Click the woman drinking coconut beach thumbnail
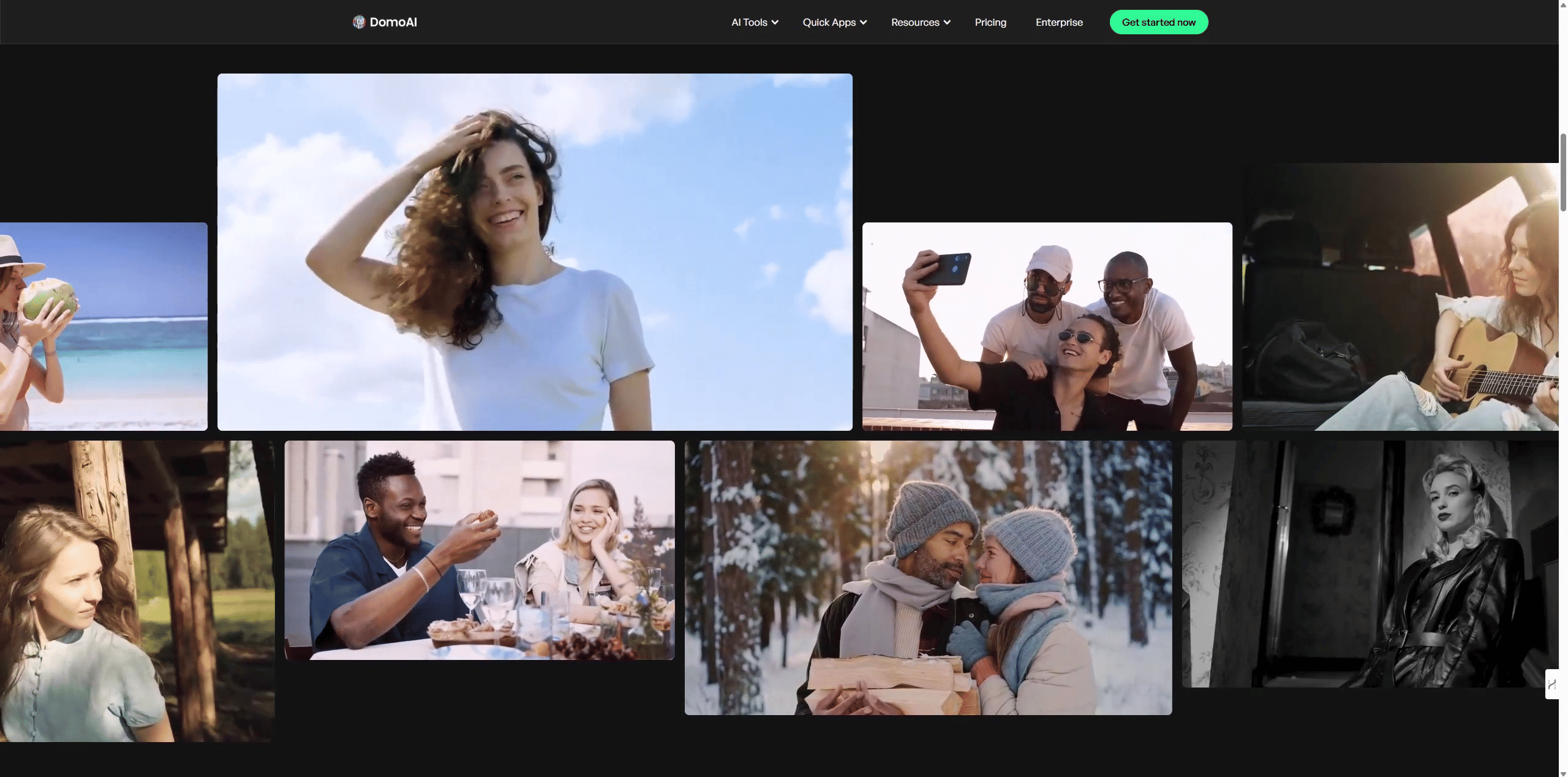 [x=103, y=326]
